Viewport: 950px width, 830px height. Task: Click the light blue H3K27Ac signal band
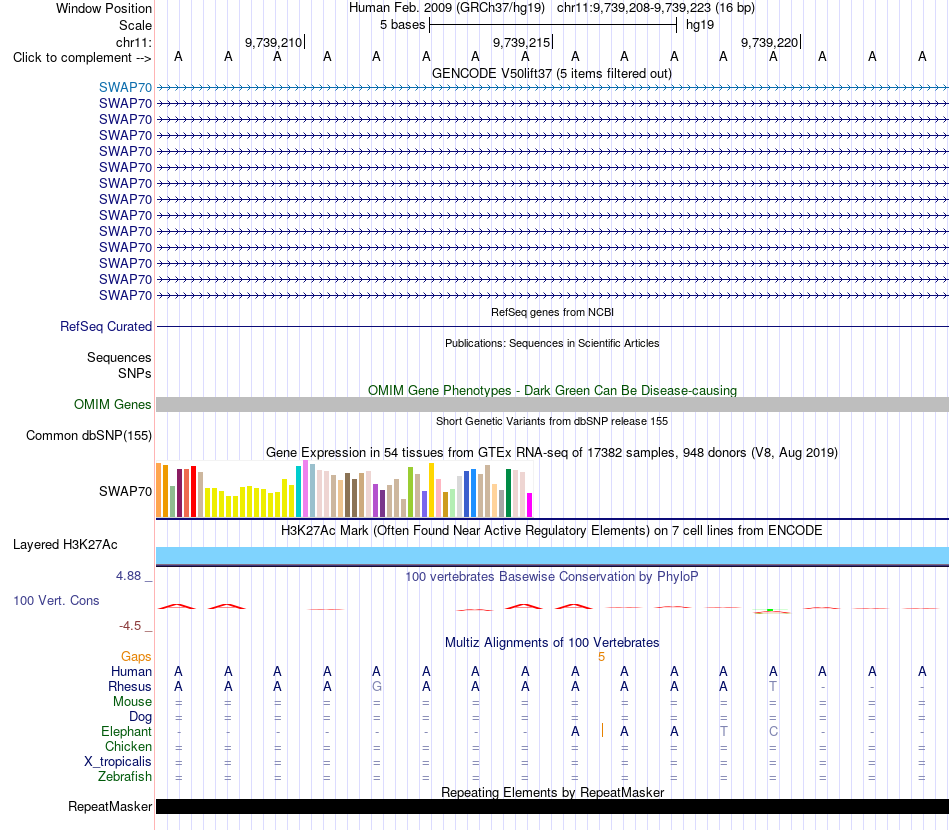[552, 556]
